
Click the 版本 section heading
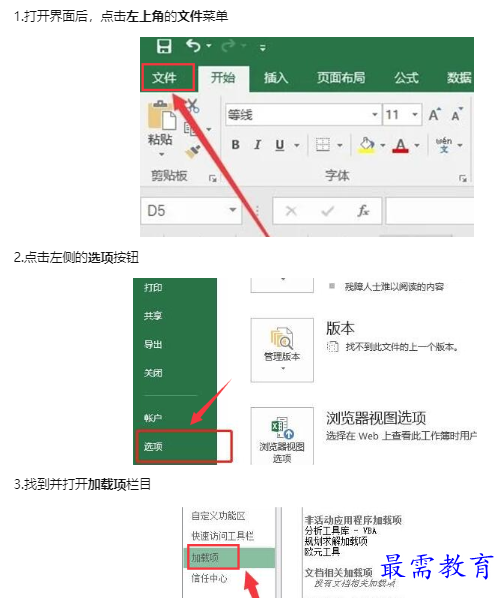340,328
